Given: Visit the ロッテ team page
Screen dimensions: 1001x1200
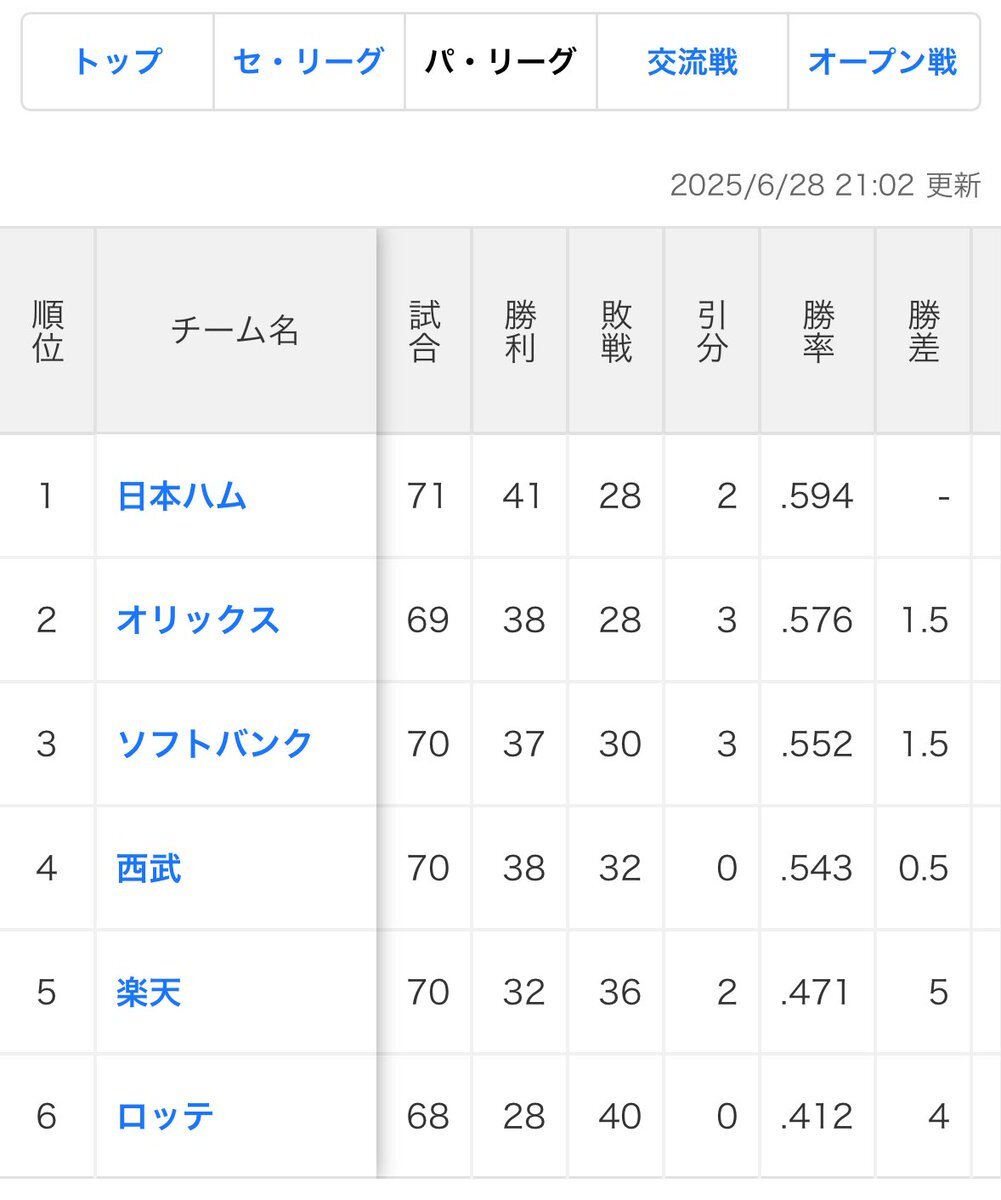Looking at the screenshot, I should point(166,1116).
